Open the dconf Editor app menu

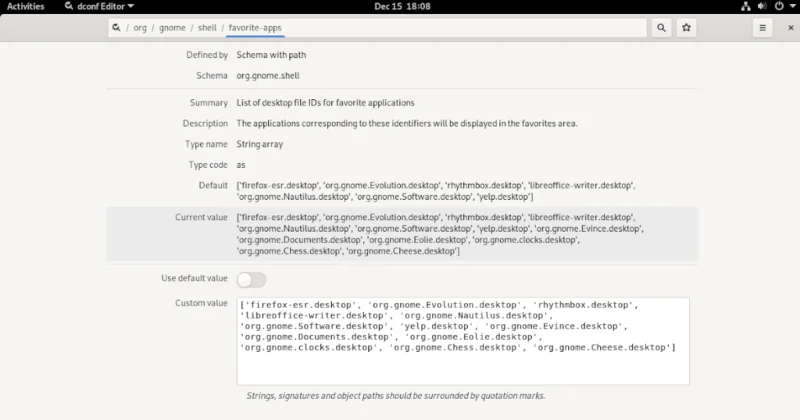[x=99, y=6]
